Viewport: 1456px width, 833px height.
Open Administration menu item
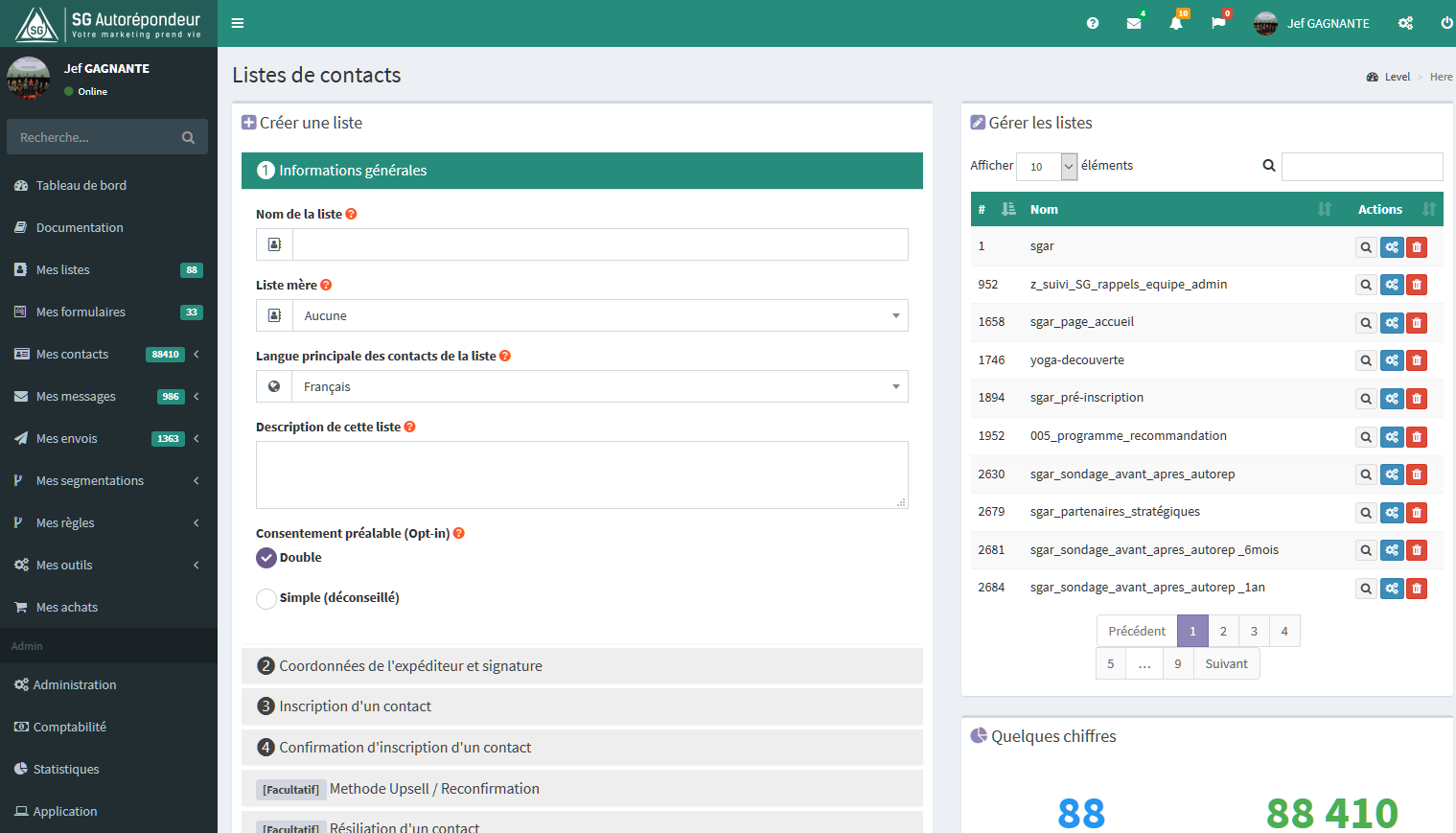[108, 684]
